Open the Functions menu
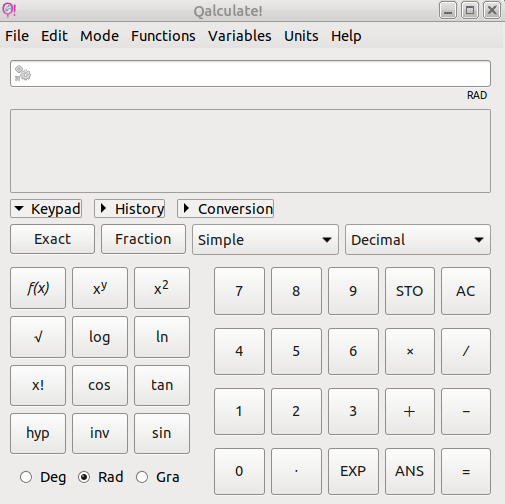The width and height of the screenshot is (505, 504). (x=163, y=36)
